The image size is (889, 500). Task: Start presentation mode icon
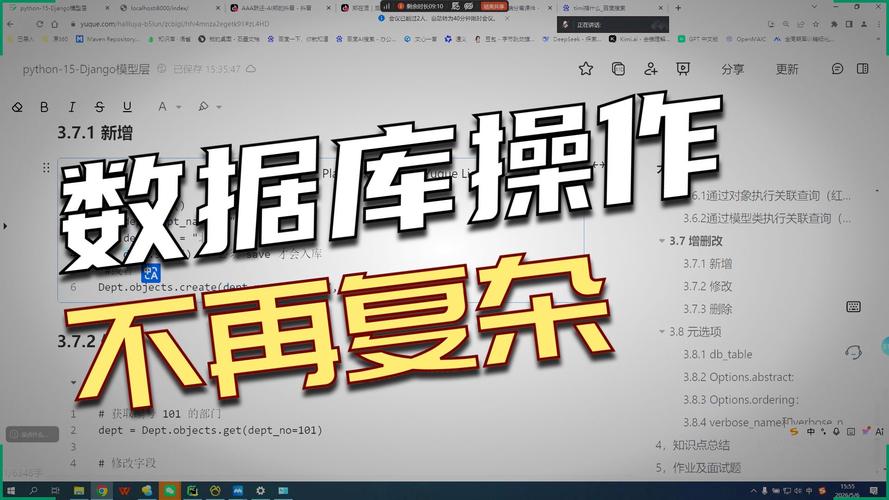[683, 69]
